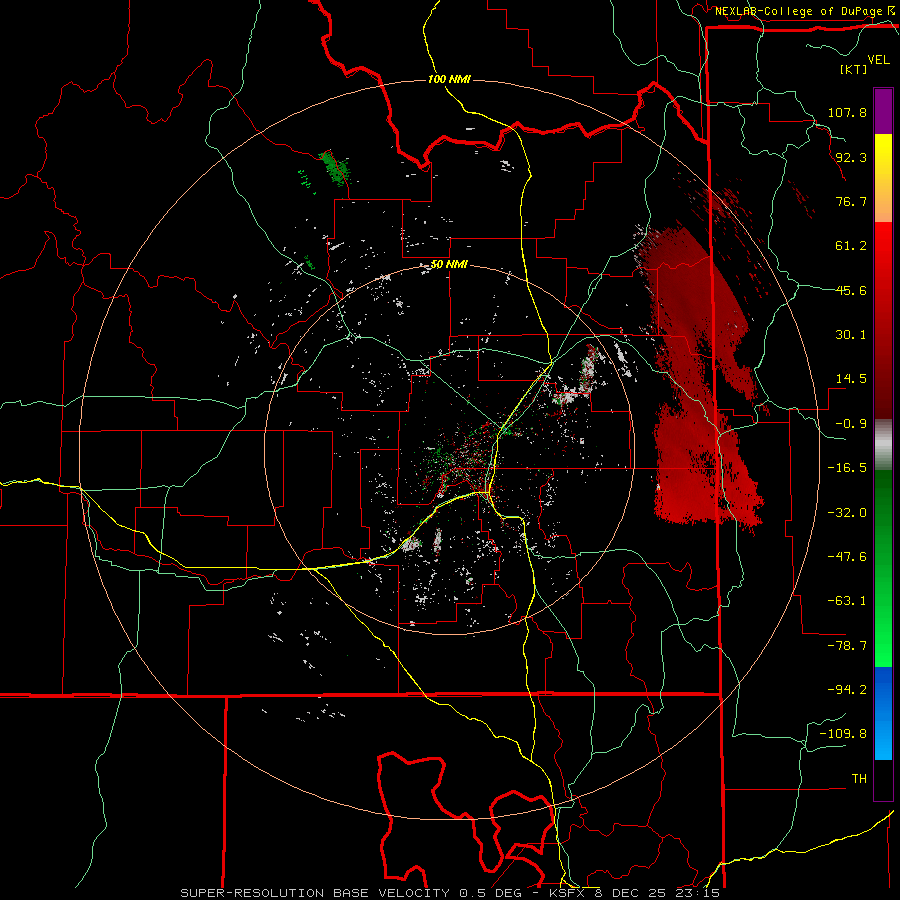Screen dimensions: 900x900
Task: Select the 92.3 legend value
Action: coord(851,157)
